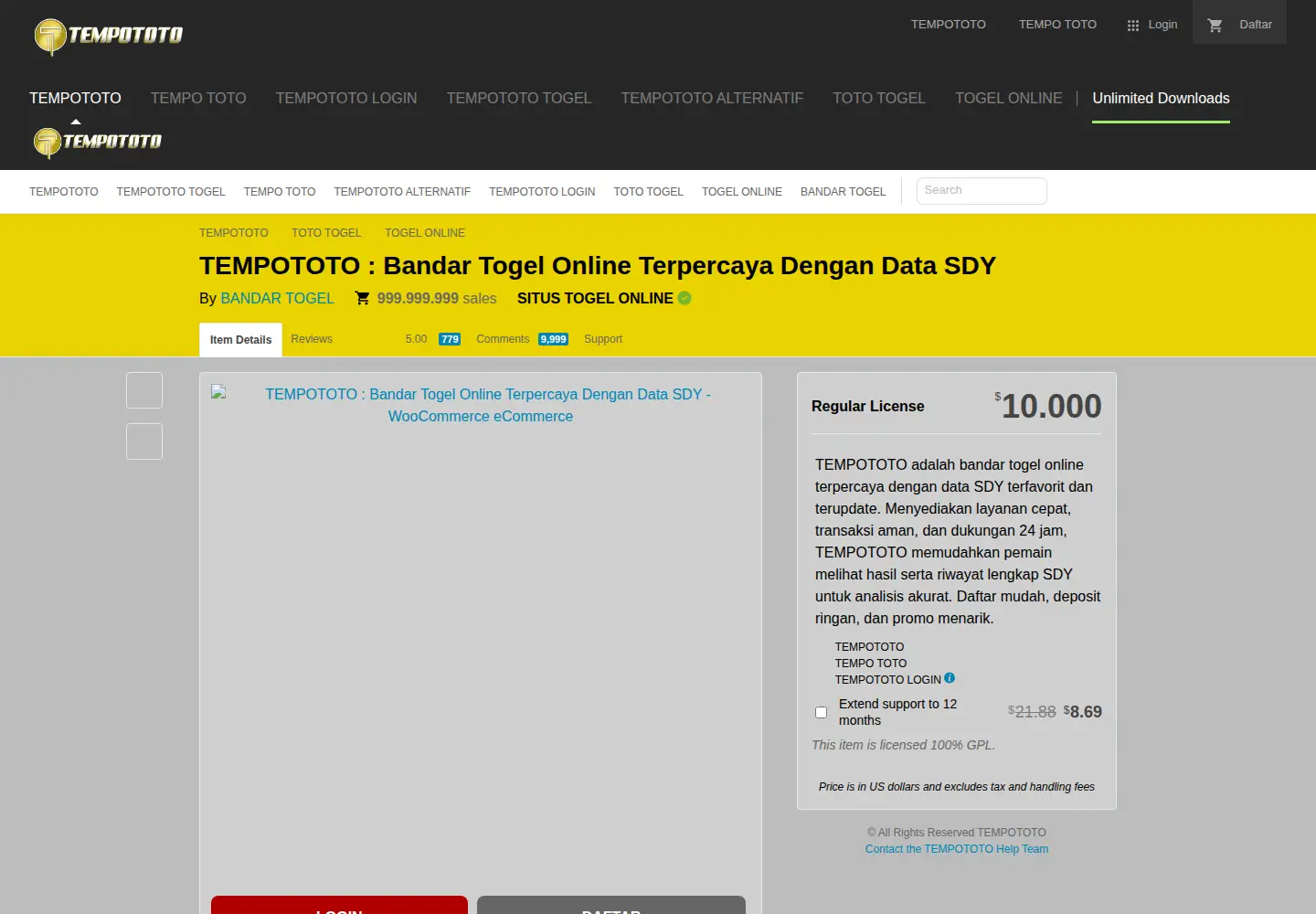Click the shopping cart icon beside Daftar
Image resolution: width=1316 pixels, height=914 pixels.
click(x=1215, y=26)
